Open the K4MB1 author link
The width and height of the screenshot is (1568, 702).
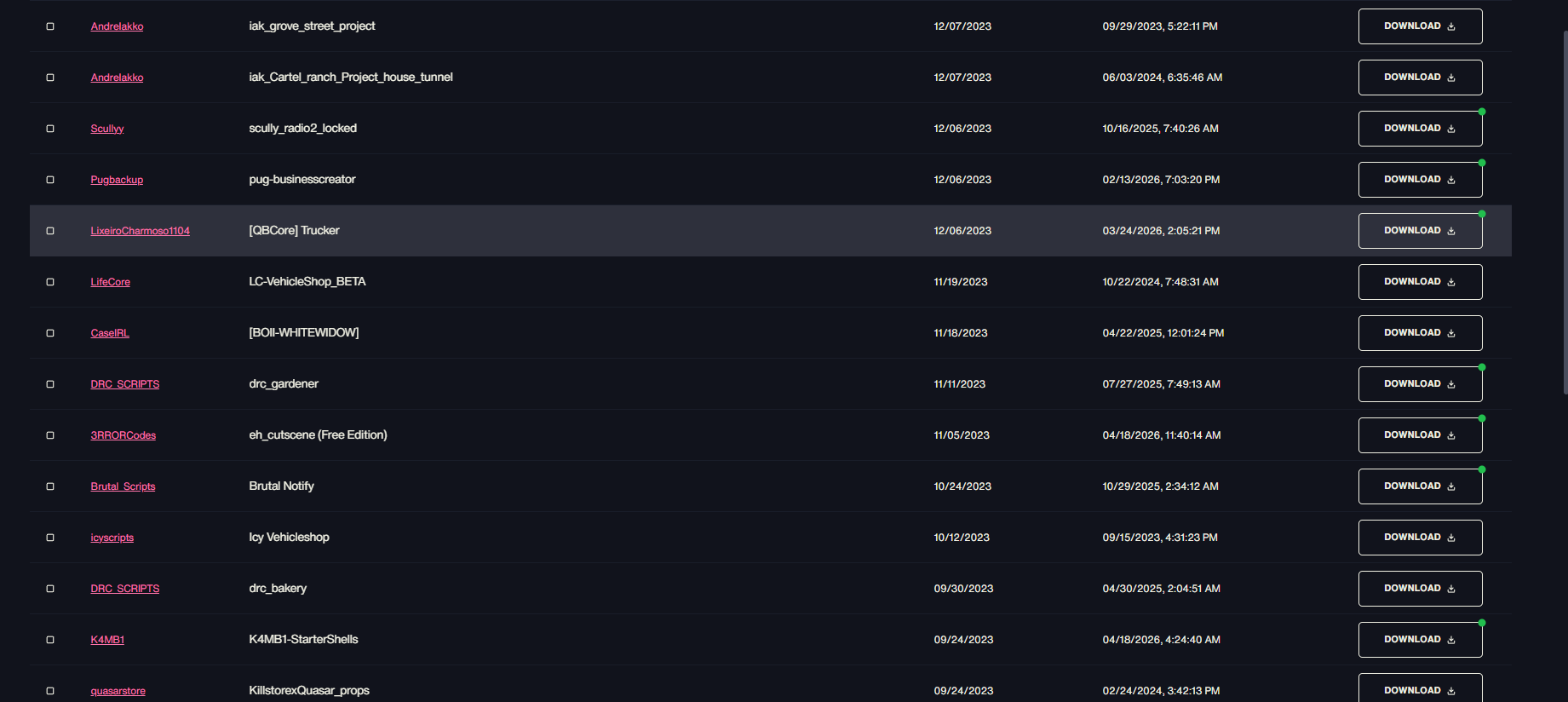tap(107, 640)
